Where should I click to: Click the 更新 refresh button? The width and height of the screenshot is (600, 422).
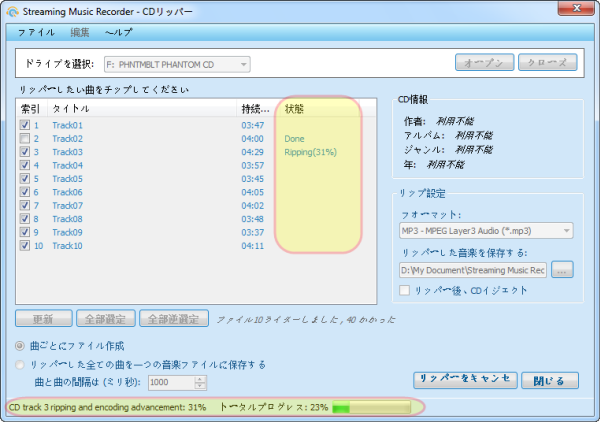click(44, 318)
